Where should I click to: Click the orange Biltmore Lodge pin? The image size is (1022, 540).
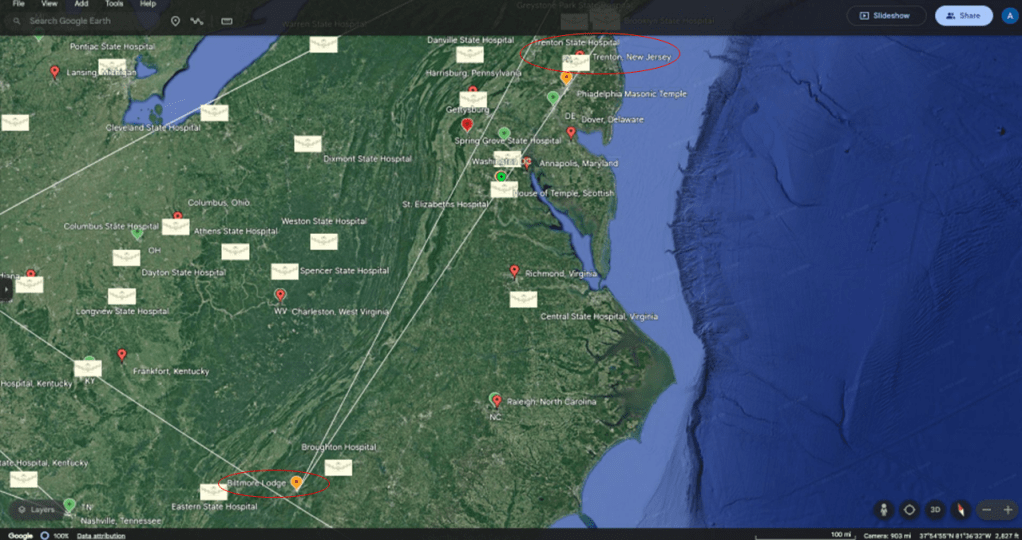(296, 482)
